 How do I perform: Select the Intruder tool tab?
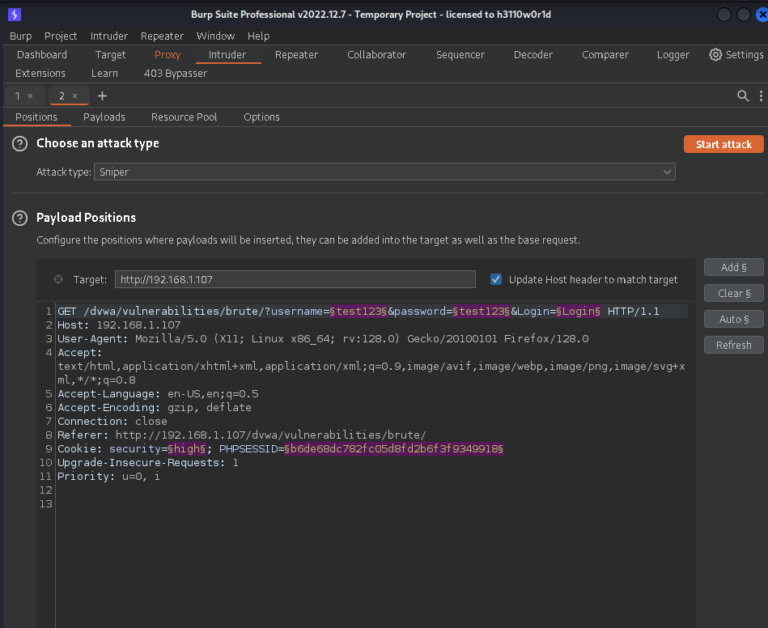pos(227,55)
